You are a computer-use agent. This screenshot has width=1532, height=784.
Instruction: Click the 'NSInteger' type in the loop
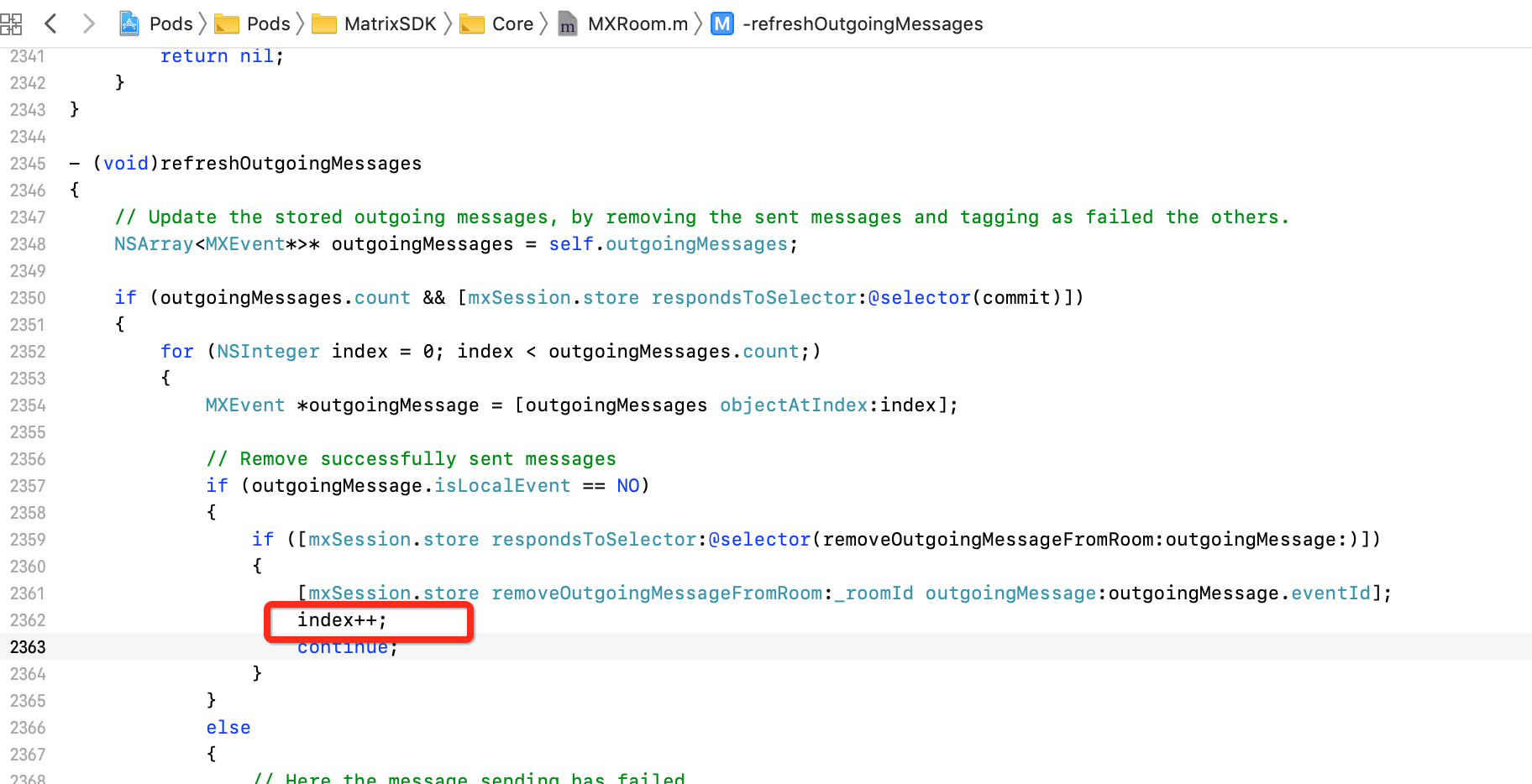268,352
